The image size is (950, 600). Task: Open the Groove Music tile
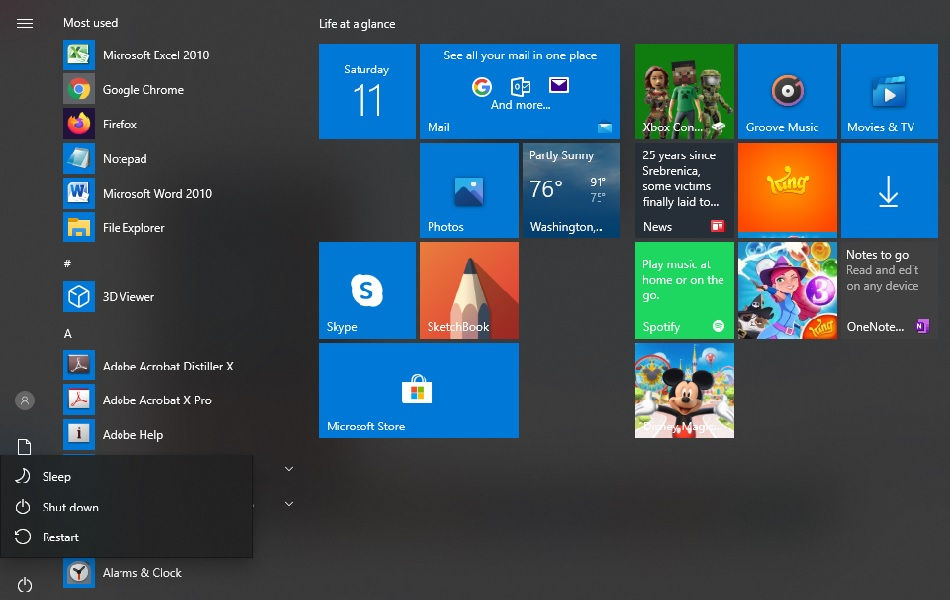787,92
